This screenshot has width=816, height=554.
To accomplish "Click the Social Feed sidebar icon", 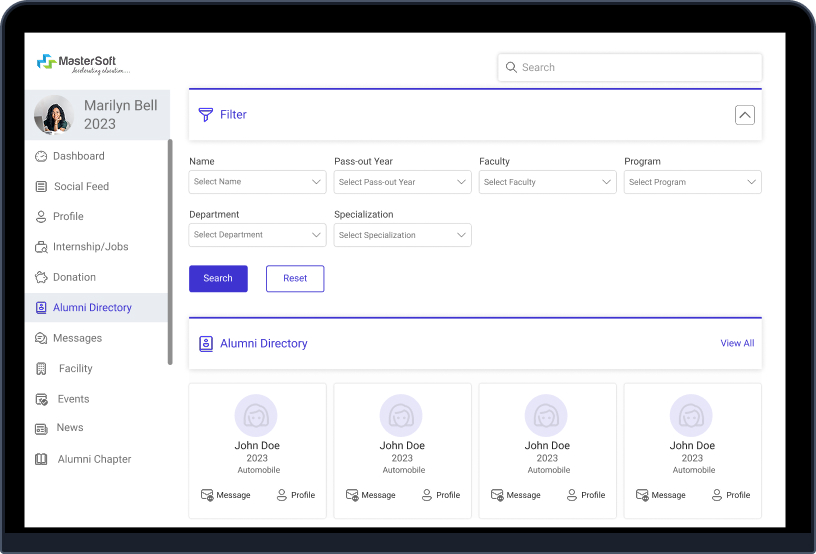I will tap(41, 186).
